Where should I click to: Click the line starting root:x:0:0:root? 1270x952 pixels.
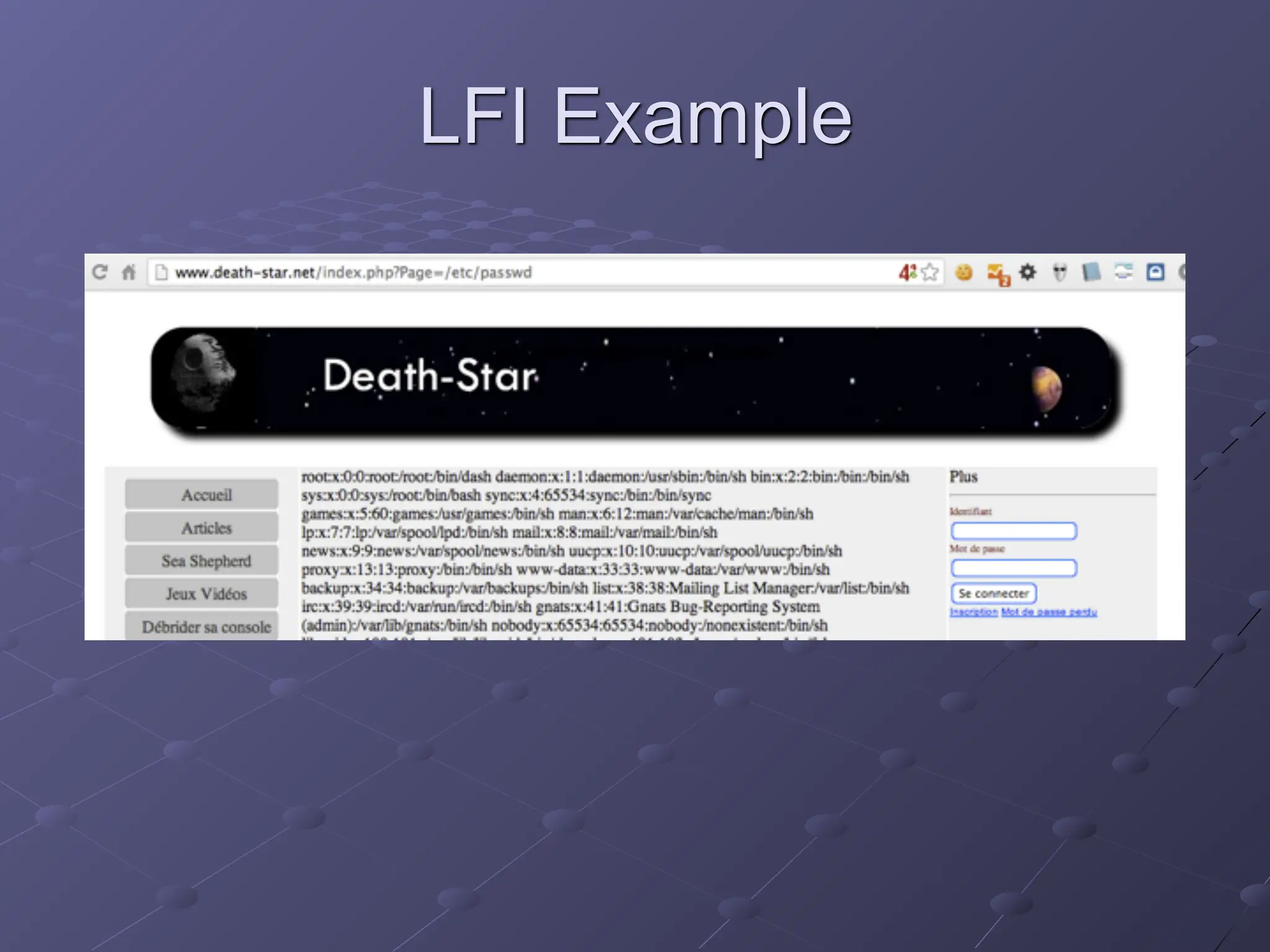(x=605, y=477)
